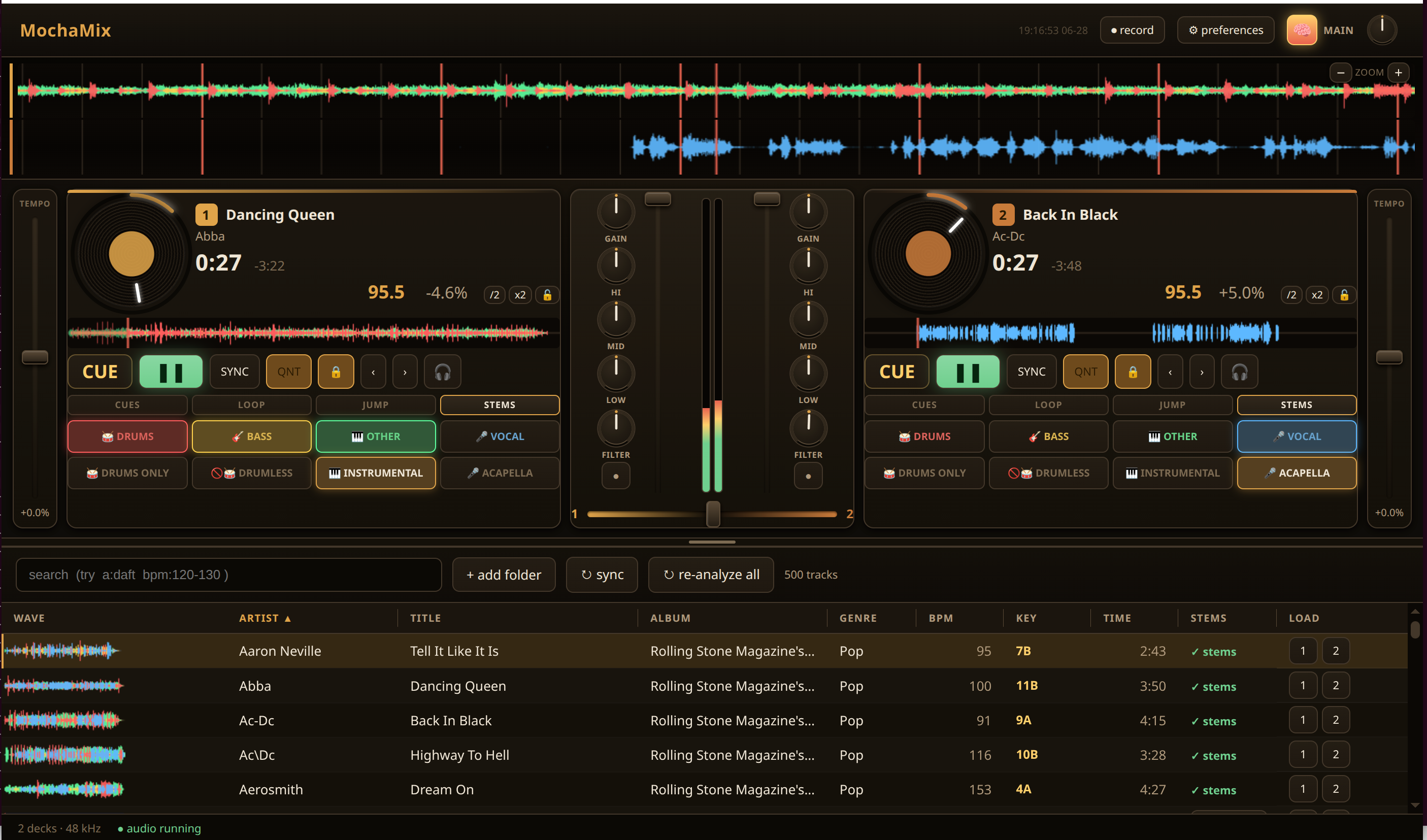Click deck 1 tempo slider handle
Viewport: 1427px width, 840px height.
click(35, 357)
